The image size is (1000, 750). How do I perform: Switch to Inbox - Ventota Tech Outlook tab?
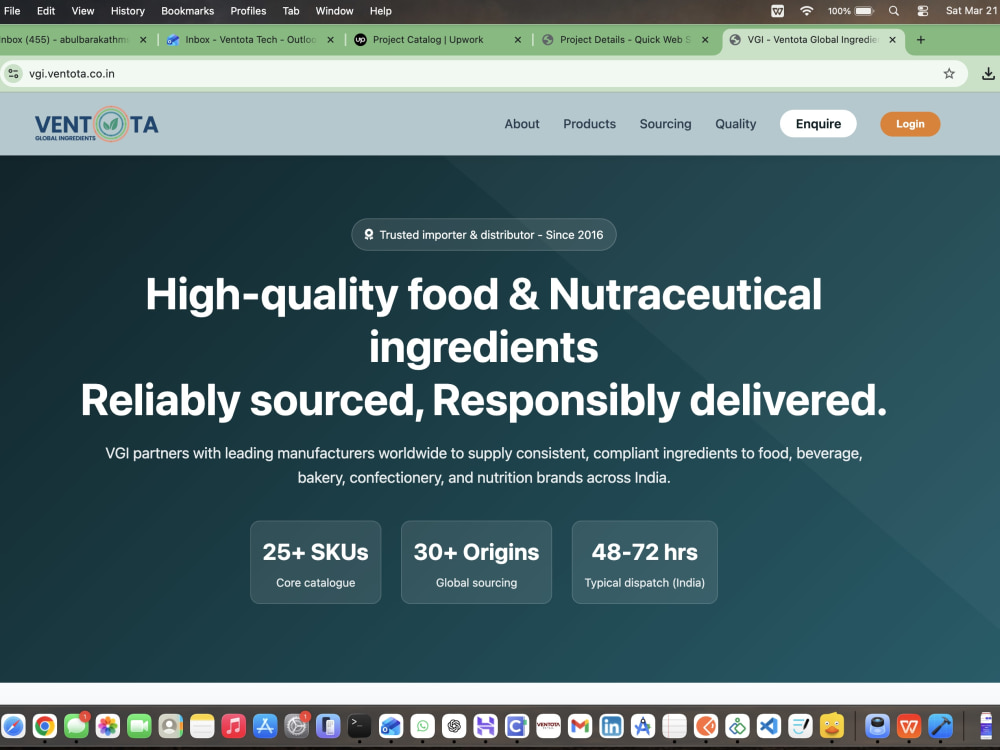point(250,40)
